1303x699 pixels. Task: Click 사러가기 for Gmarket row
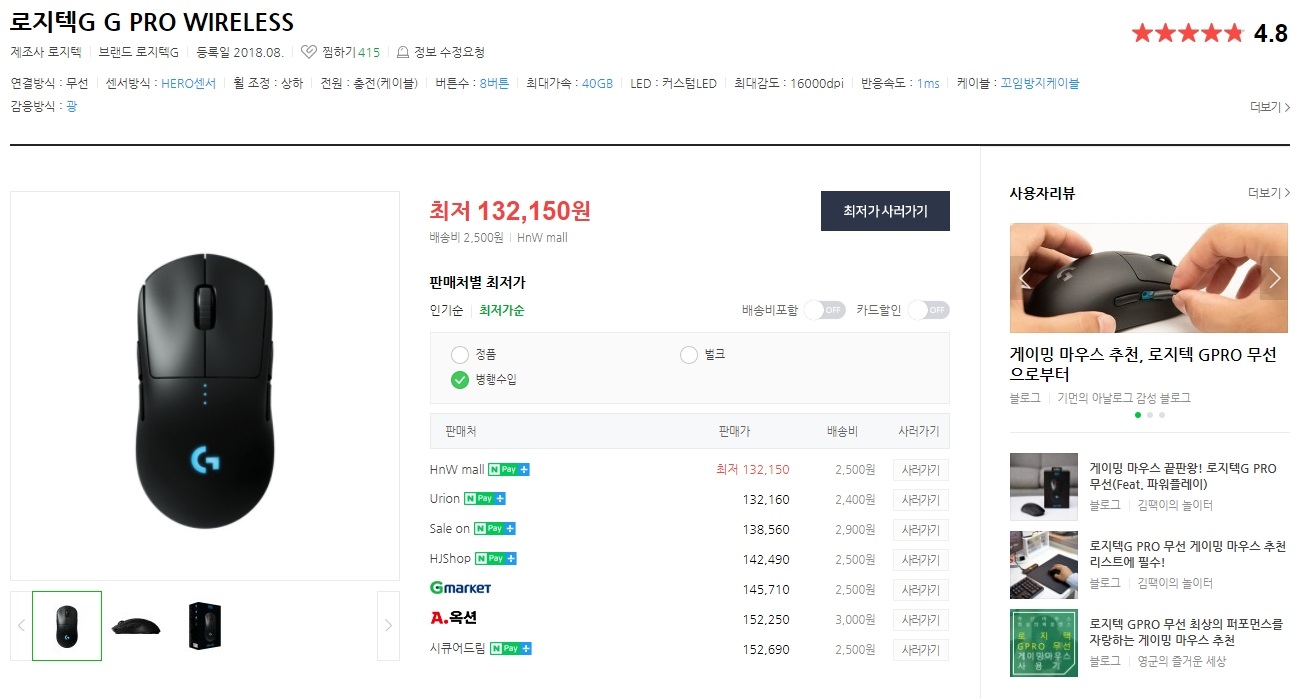[921, 590]
